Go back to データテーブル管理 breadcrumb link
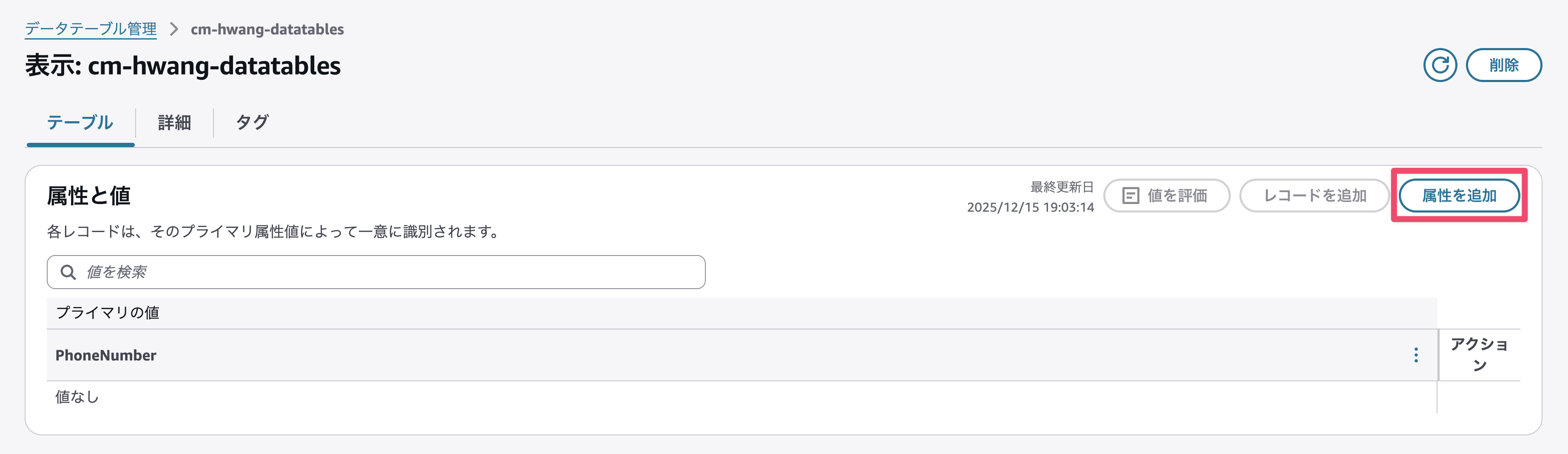 91,29
